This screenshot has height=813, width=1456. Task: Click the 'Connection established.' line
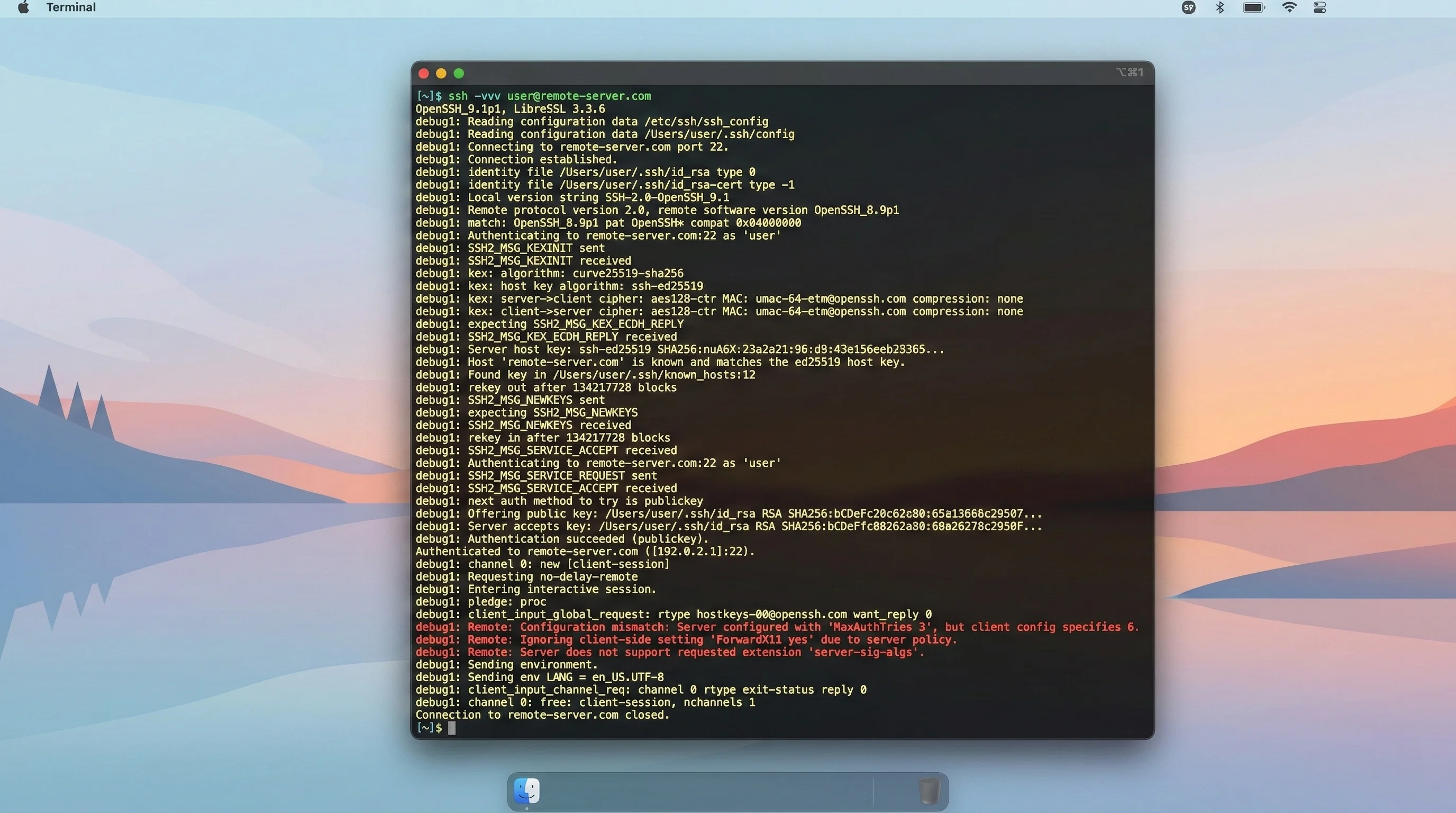click(516, 159)
